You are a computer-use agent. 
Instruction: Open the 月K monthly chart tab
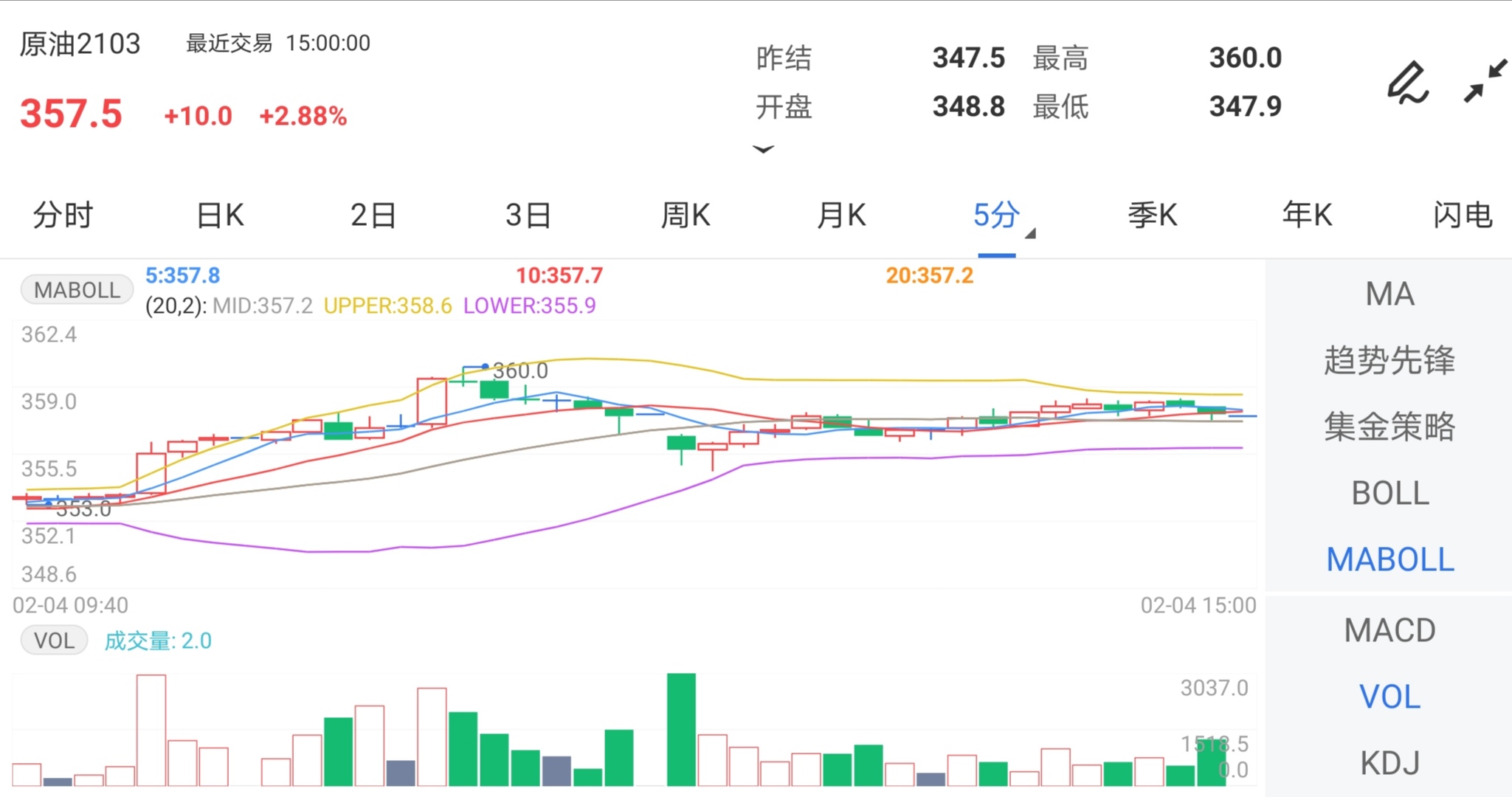pos(841,215)
